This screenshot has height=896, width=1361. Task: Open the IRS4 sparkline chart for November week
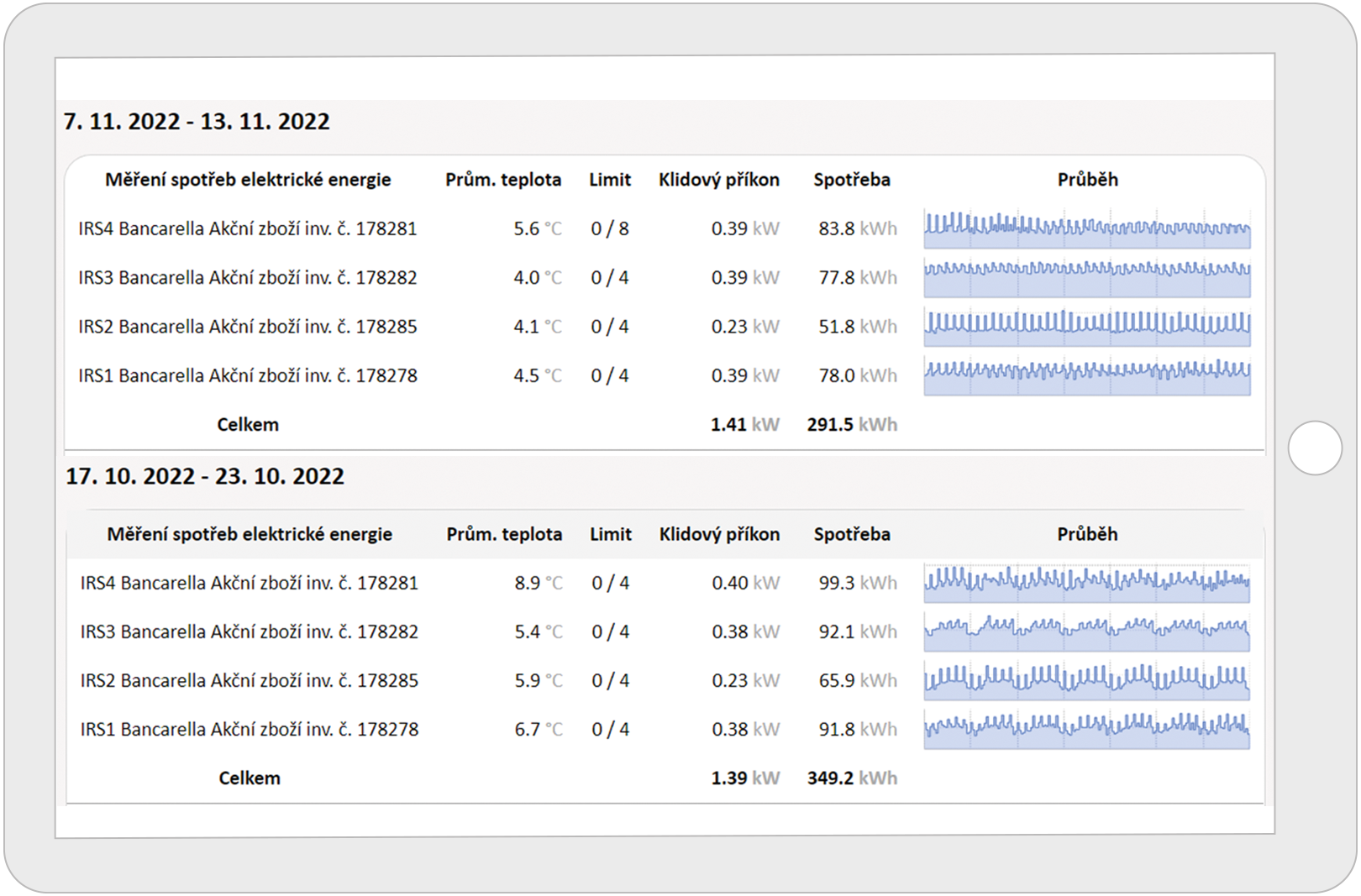(1087, 229)
